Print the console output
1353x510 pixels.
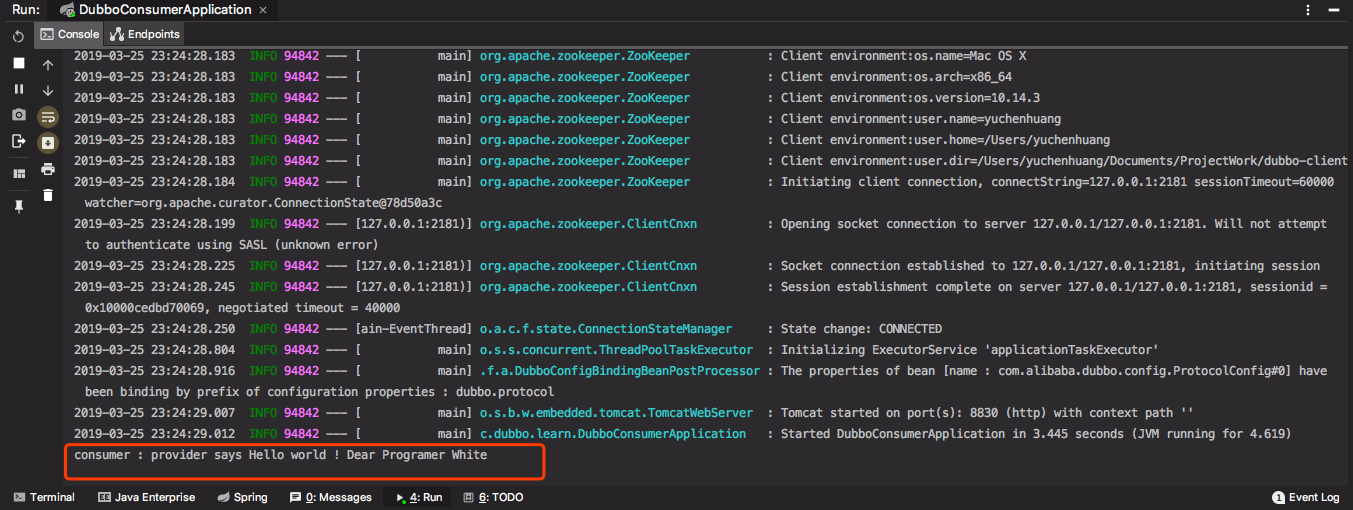47,169
